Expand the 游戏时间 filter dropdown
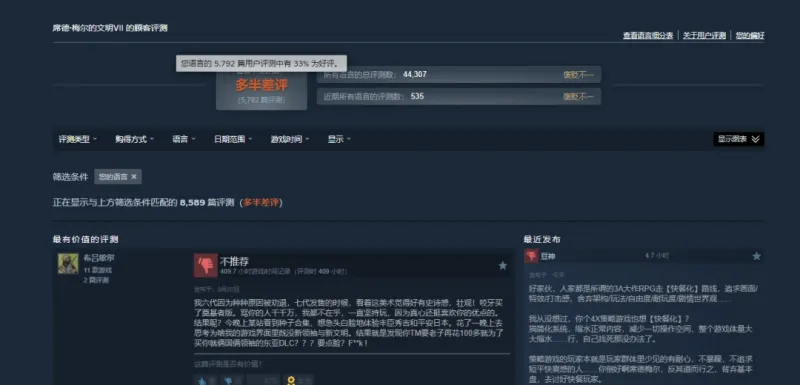Screen dimensions: 800x385 pos(290,139)
